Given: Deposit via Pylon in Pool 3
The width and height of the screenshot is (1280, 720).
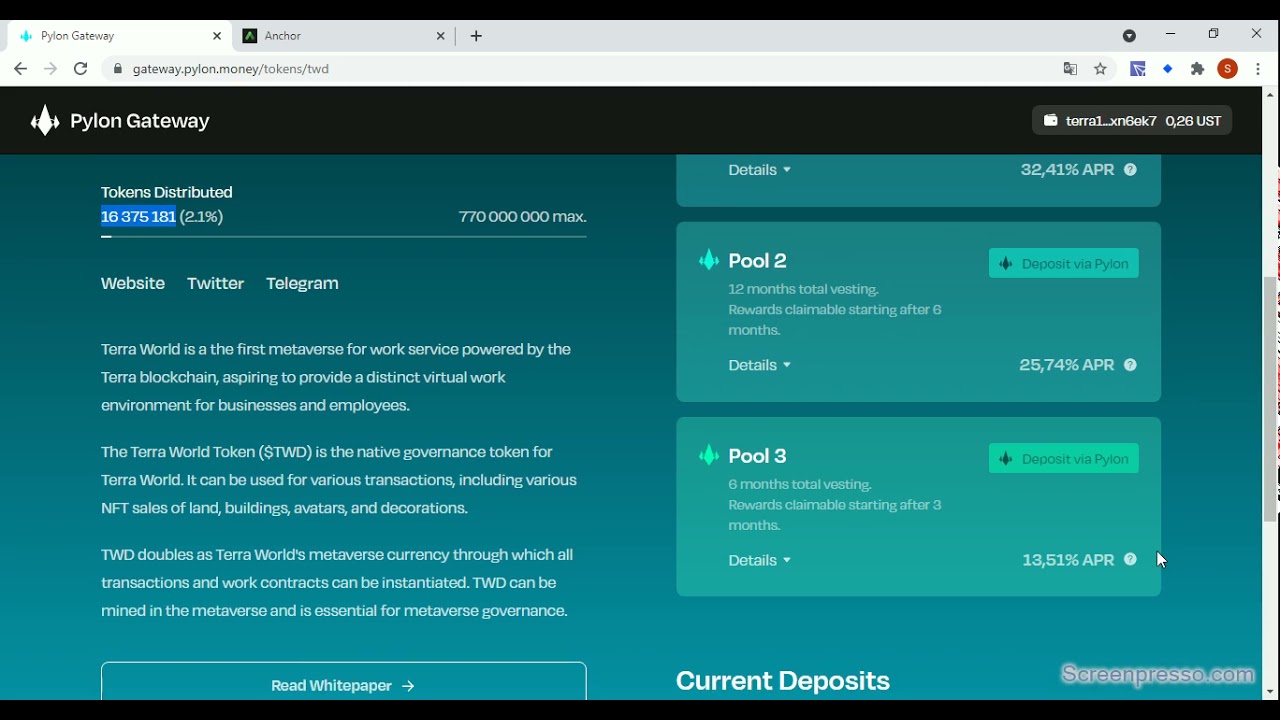Looking at the screenshot, I should point(1064,459).
